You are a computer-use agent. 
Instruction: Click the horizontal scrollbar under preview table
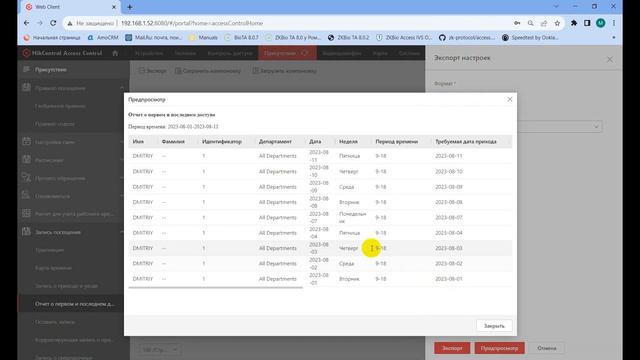[216, 287]
